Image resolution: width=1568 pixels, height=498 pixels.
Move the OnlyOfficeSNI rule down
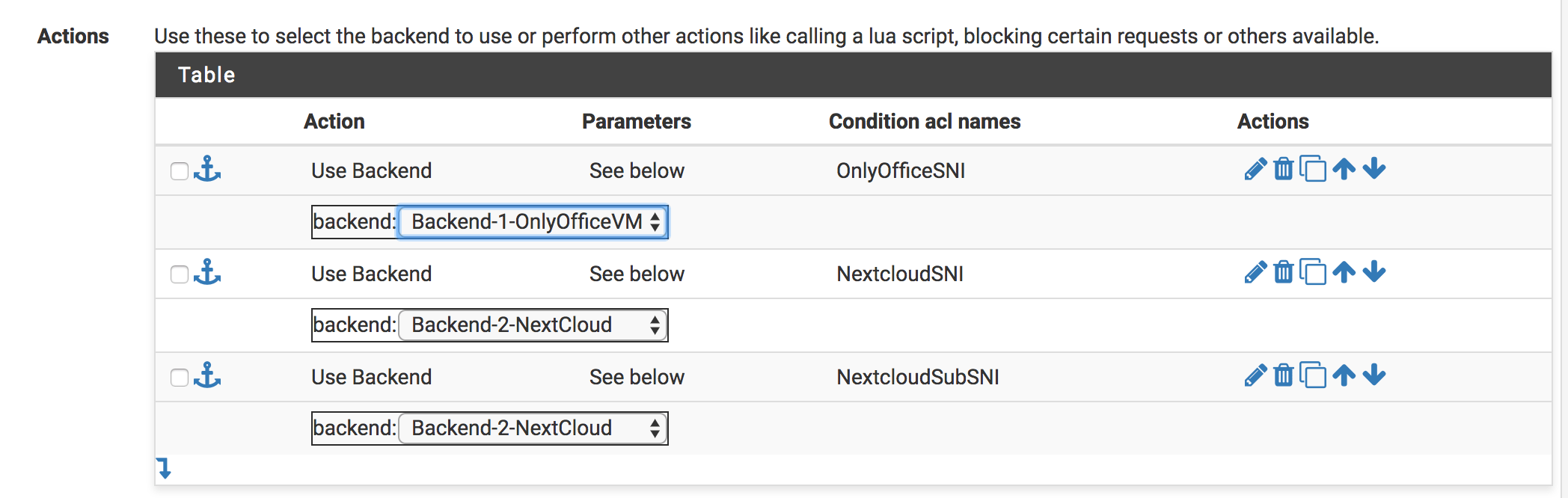click(x=1375, y=170)
